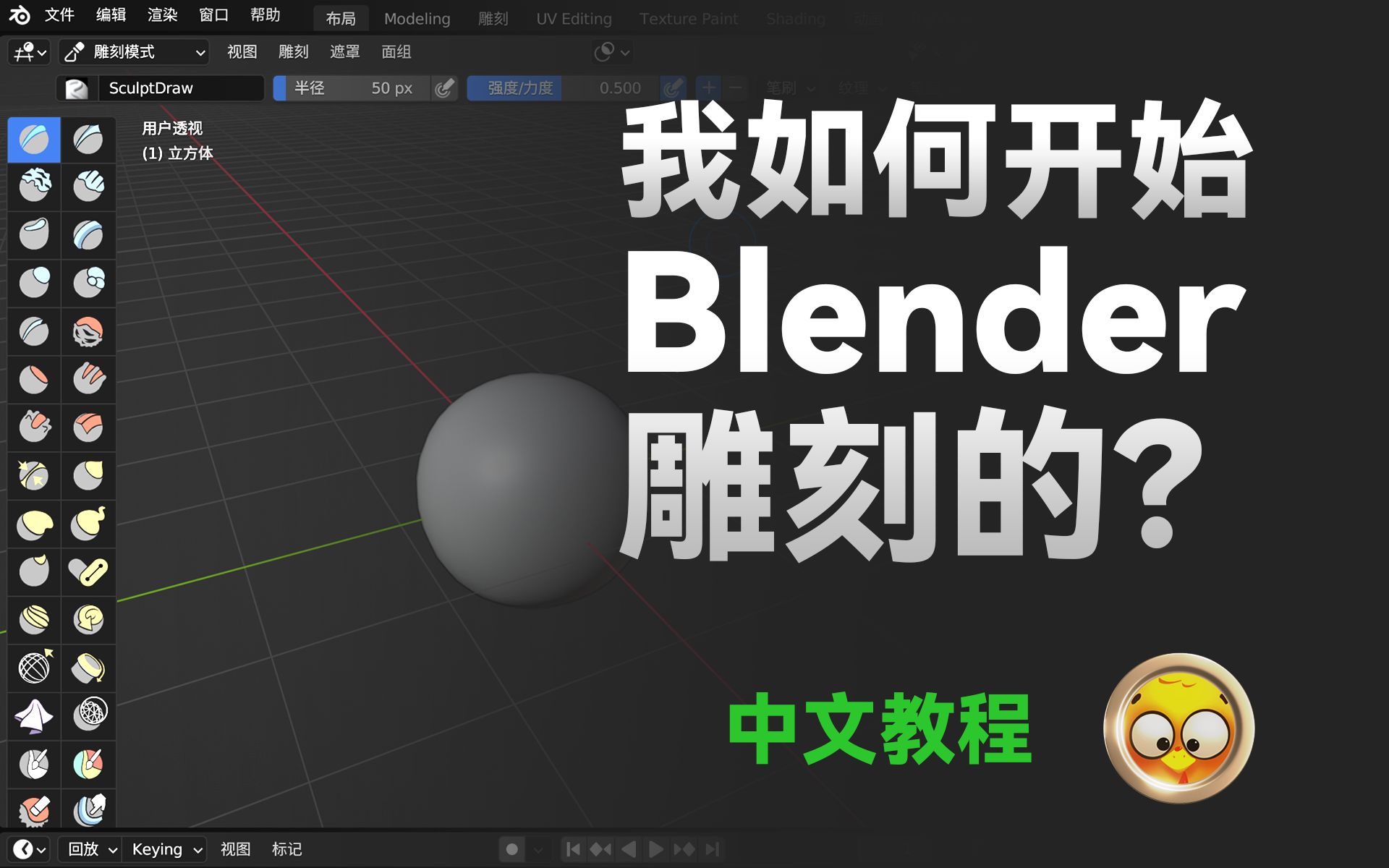This screenshot has height=868, width=1389.
Task: Open the 文件 menu
Action: click(x=59, y=15)
